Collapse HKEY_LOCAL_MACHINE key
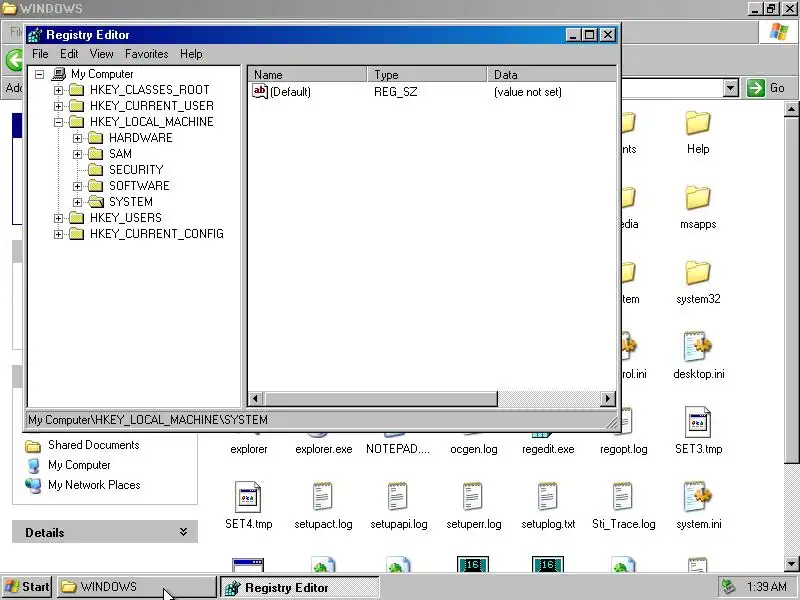Screen dimensions: 800x600 click(x=58, y=122)
